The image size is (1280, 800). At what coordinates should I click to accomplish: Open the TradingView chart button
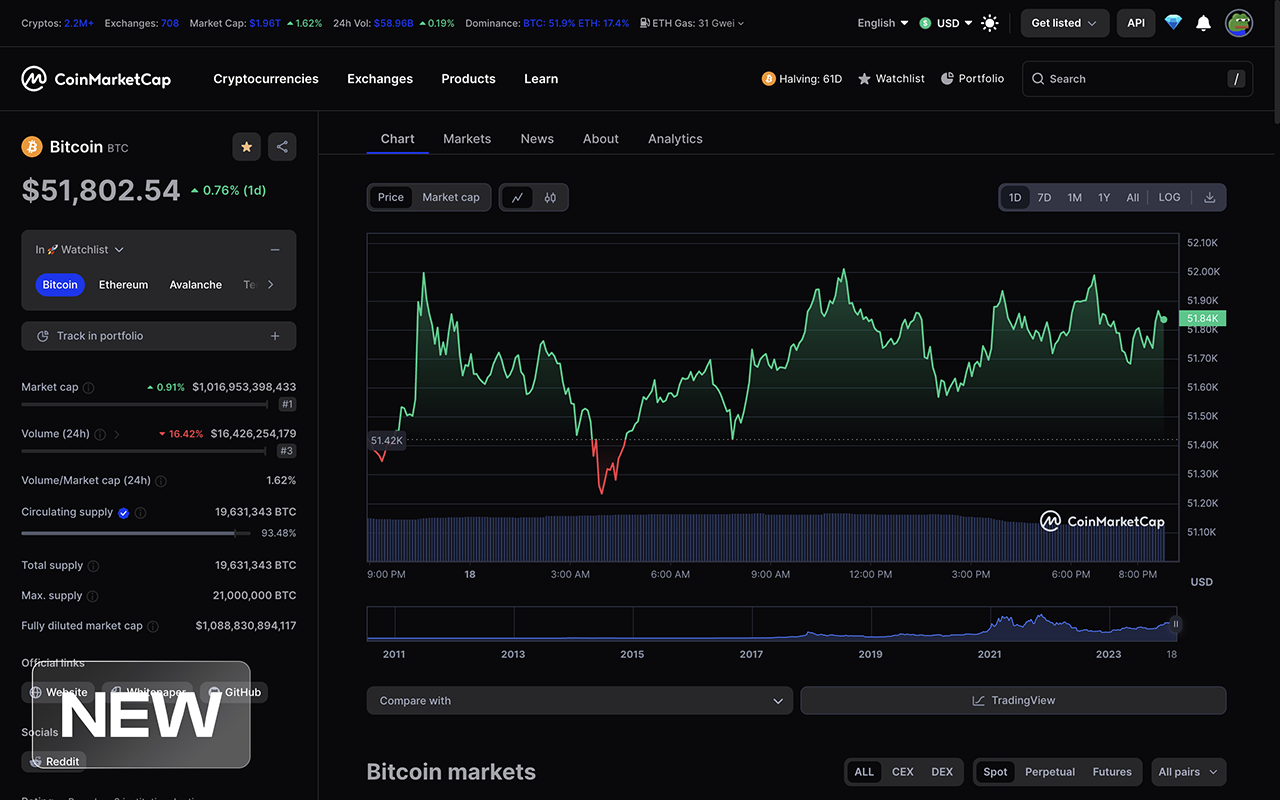pyautogui.click(x=1013, y=701)
